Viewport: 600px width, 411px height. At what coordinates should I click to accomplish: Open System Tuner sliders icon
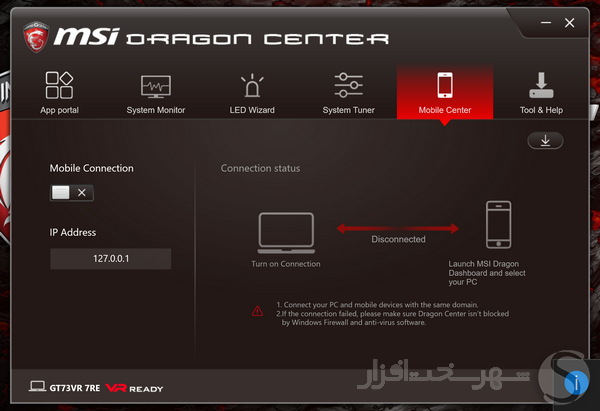coord(348,85)
